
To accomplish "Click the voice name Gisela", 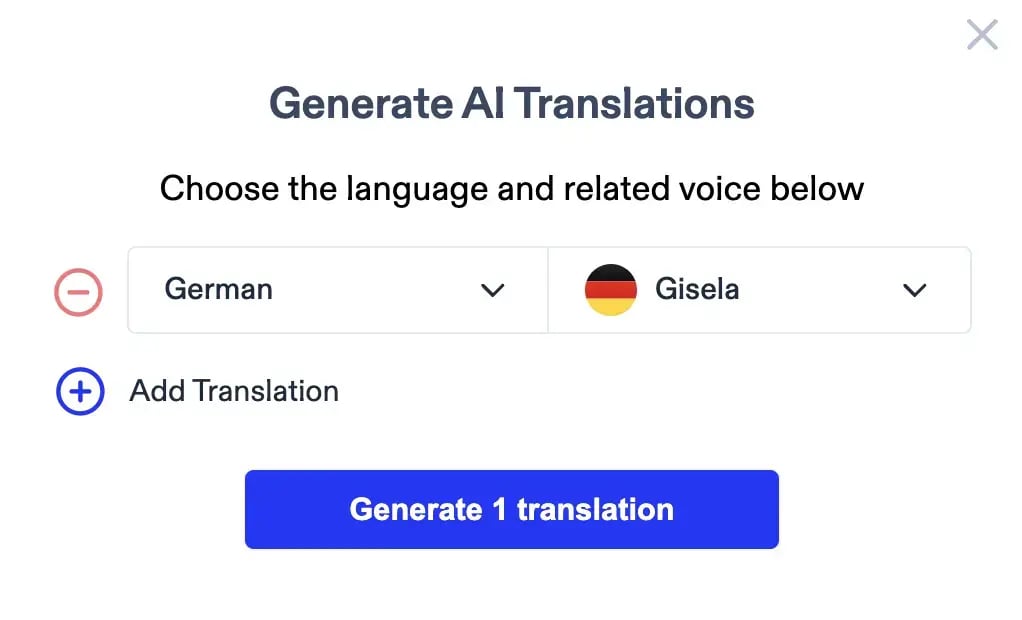I will (x=697, y=290).
